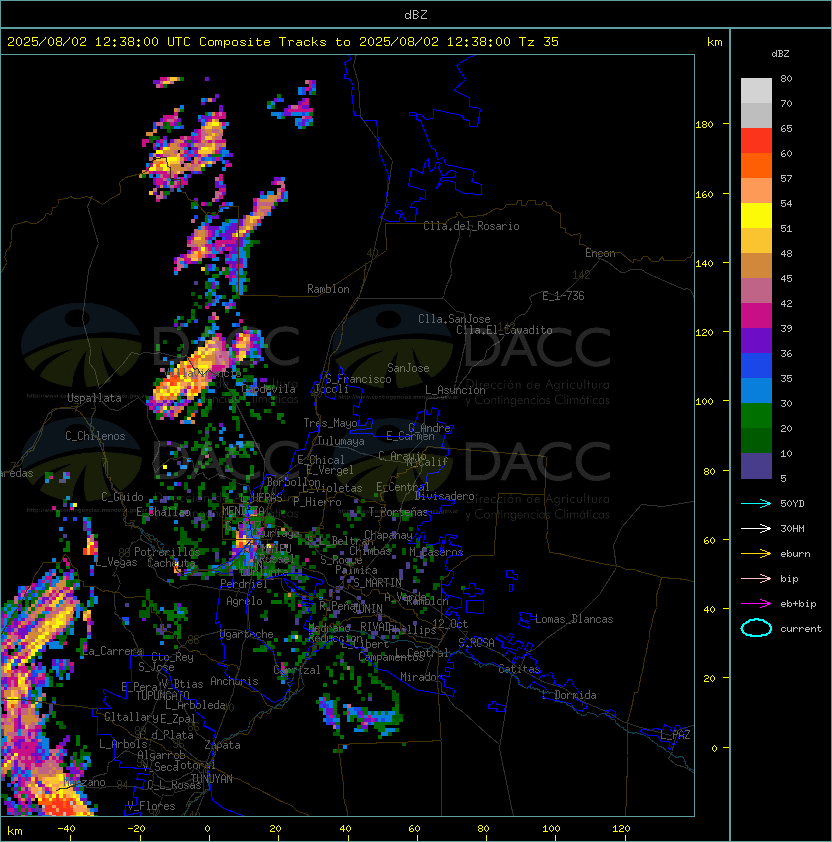Click the 'Encon' map label
This screenshot has height=842, width=832.
tap(600, 253)
